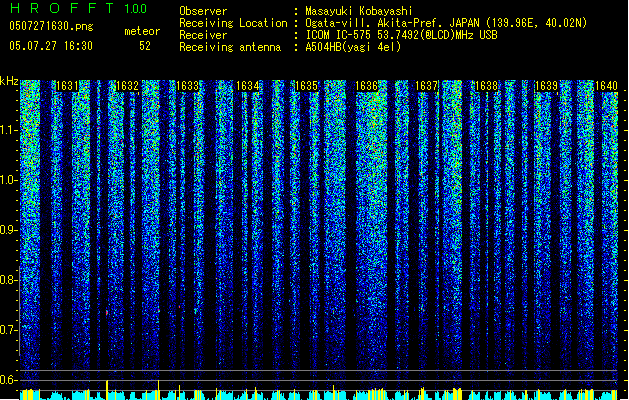
Task: Click the 0.6 frequency axis tick
Action: 9,380
